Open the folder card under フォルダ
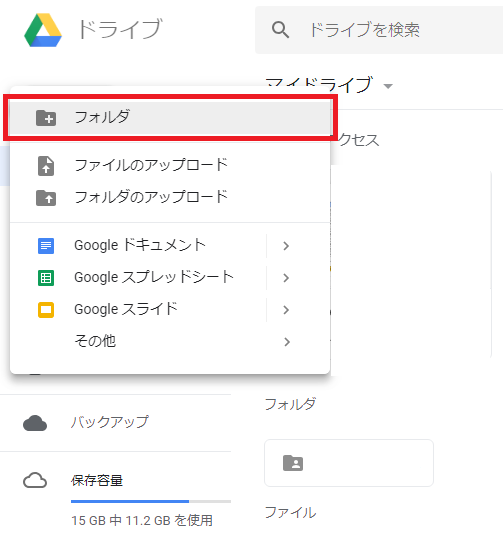Screen dimensions: 503x535 [349, 463]
